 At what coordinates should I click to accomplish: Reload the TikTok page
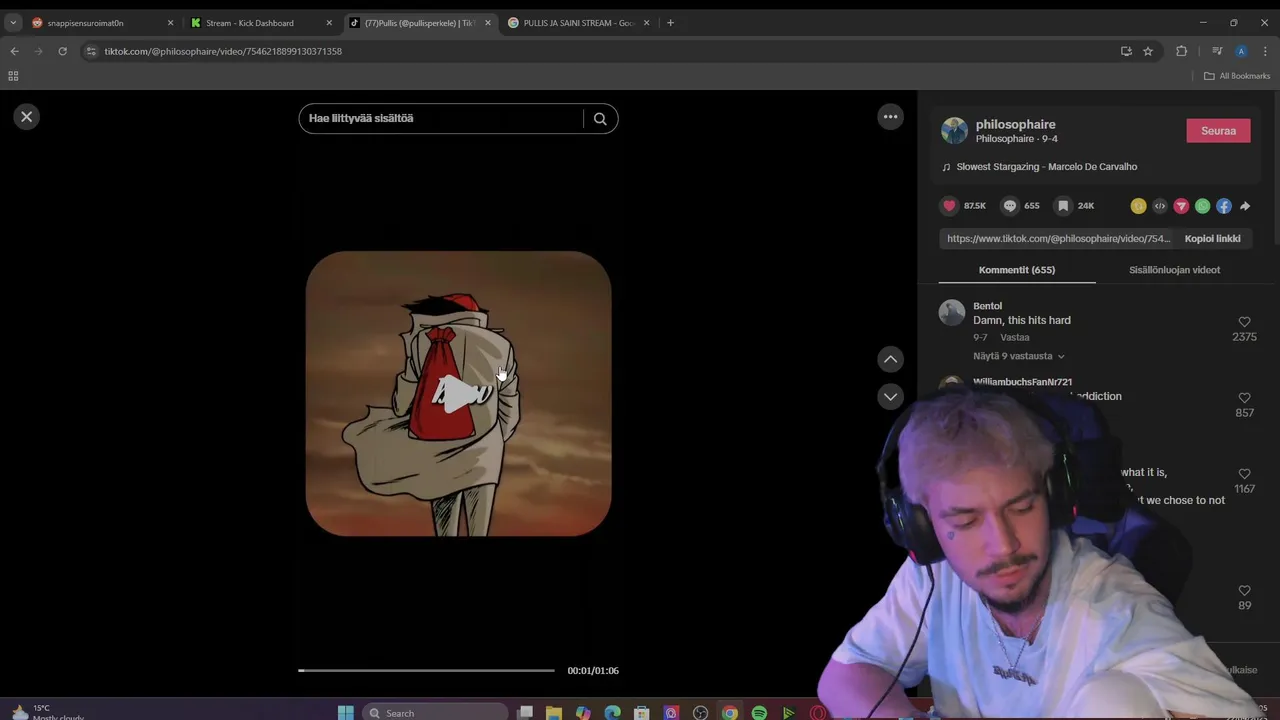pos(62,51)
